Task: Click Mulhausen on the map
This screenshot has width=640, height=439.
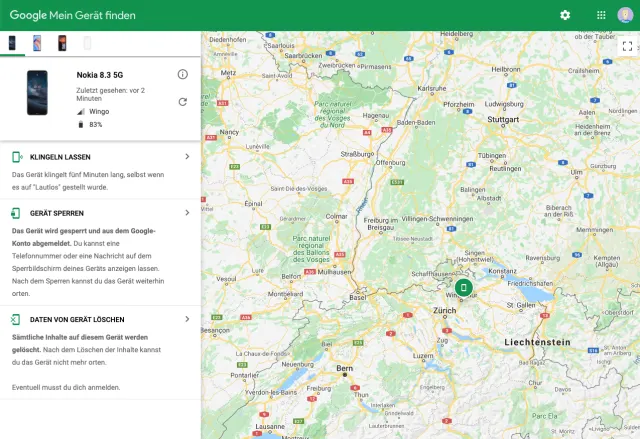Action: coord(334,272)
